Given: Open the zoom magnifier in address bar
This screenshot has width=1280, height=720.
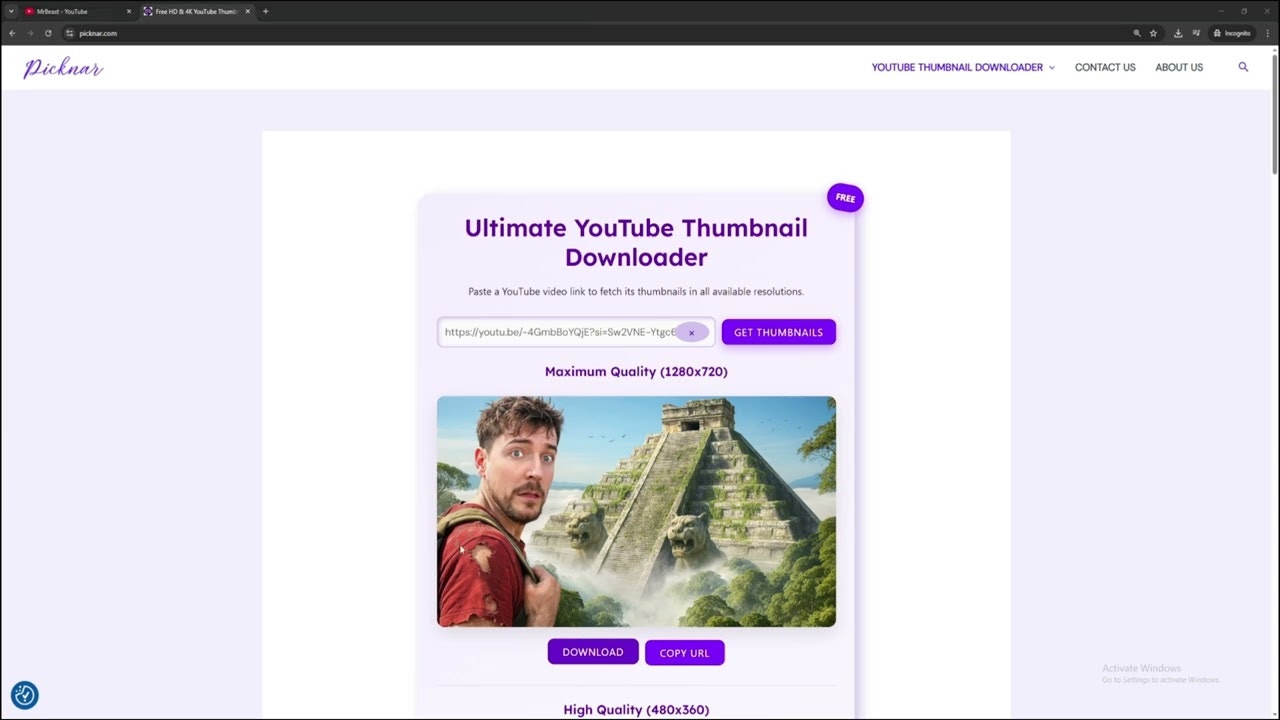Looking at the screenshot, I should [x=1137, y=33].
